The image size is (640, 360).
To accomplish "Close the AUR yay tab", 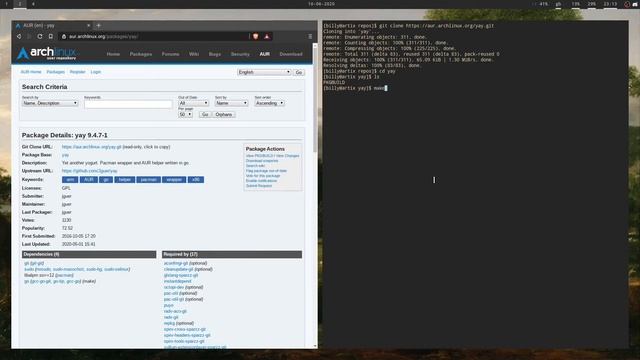I will point(89,25).
